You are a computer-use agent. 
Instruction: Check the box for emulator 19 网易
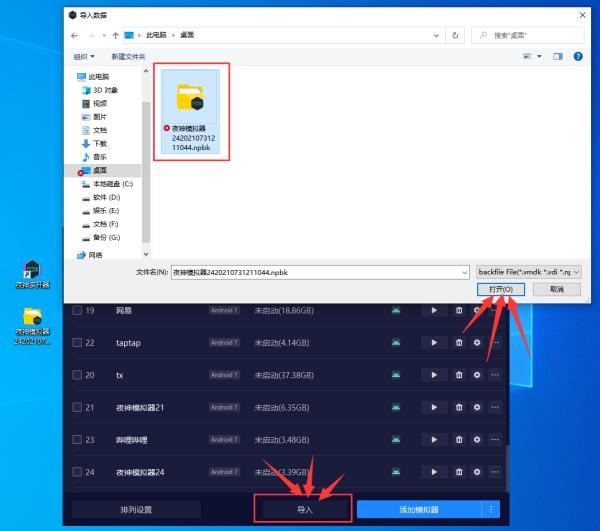coord(77,310)
